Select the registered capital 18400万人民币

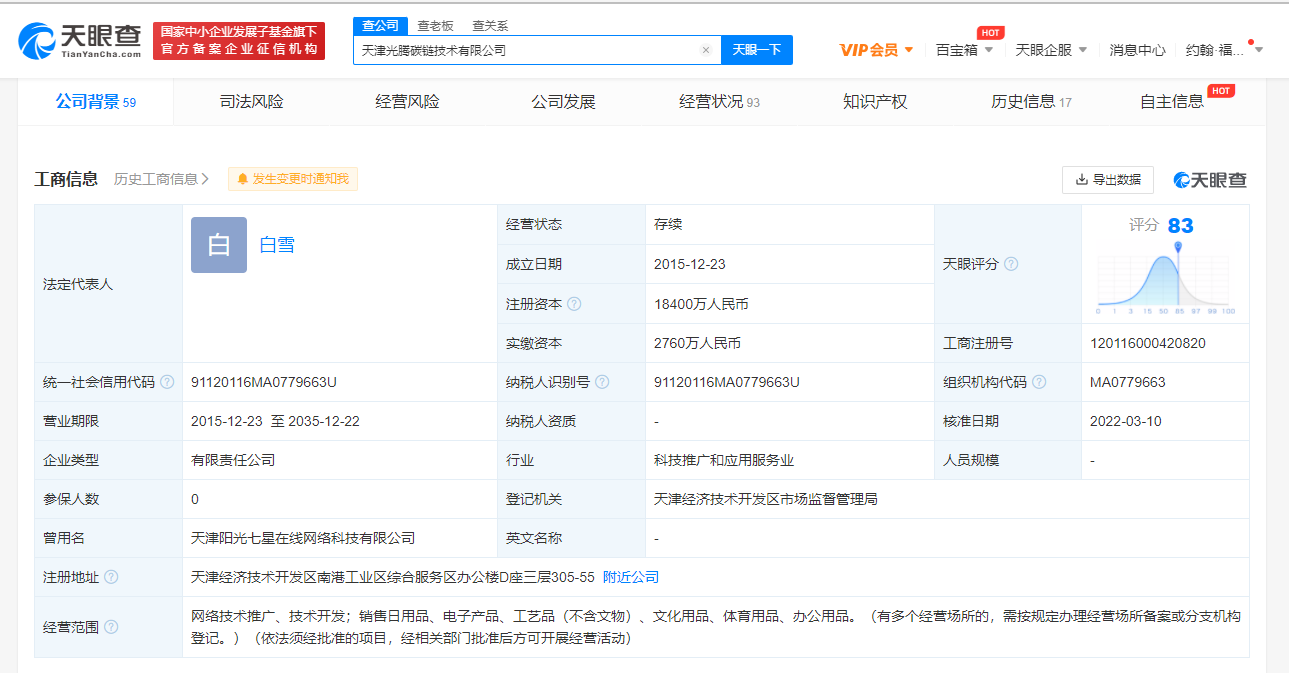[701, 304]
